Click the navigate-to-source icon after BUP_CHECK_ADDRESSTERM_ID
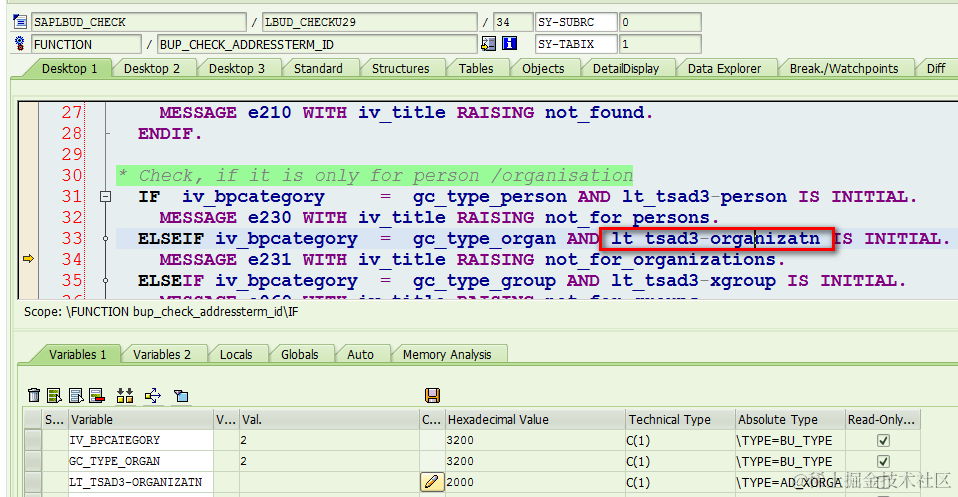Image resolution: width=958 pixels, height=497 pixels. tap(489, 43)
